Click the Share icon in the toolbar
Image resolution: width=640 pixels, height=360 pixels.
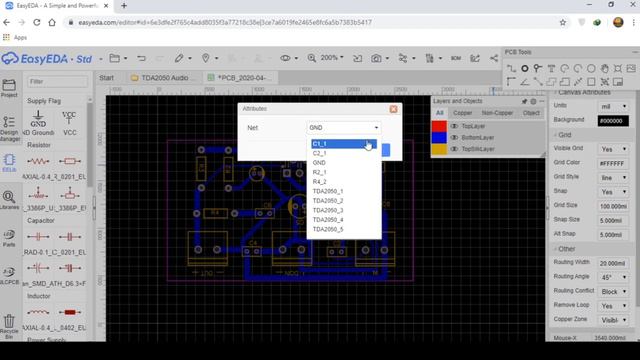coord(494,58)
